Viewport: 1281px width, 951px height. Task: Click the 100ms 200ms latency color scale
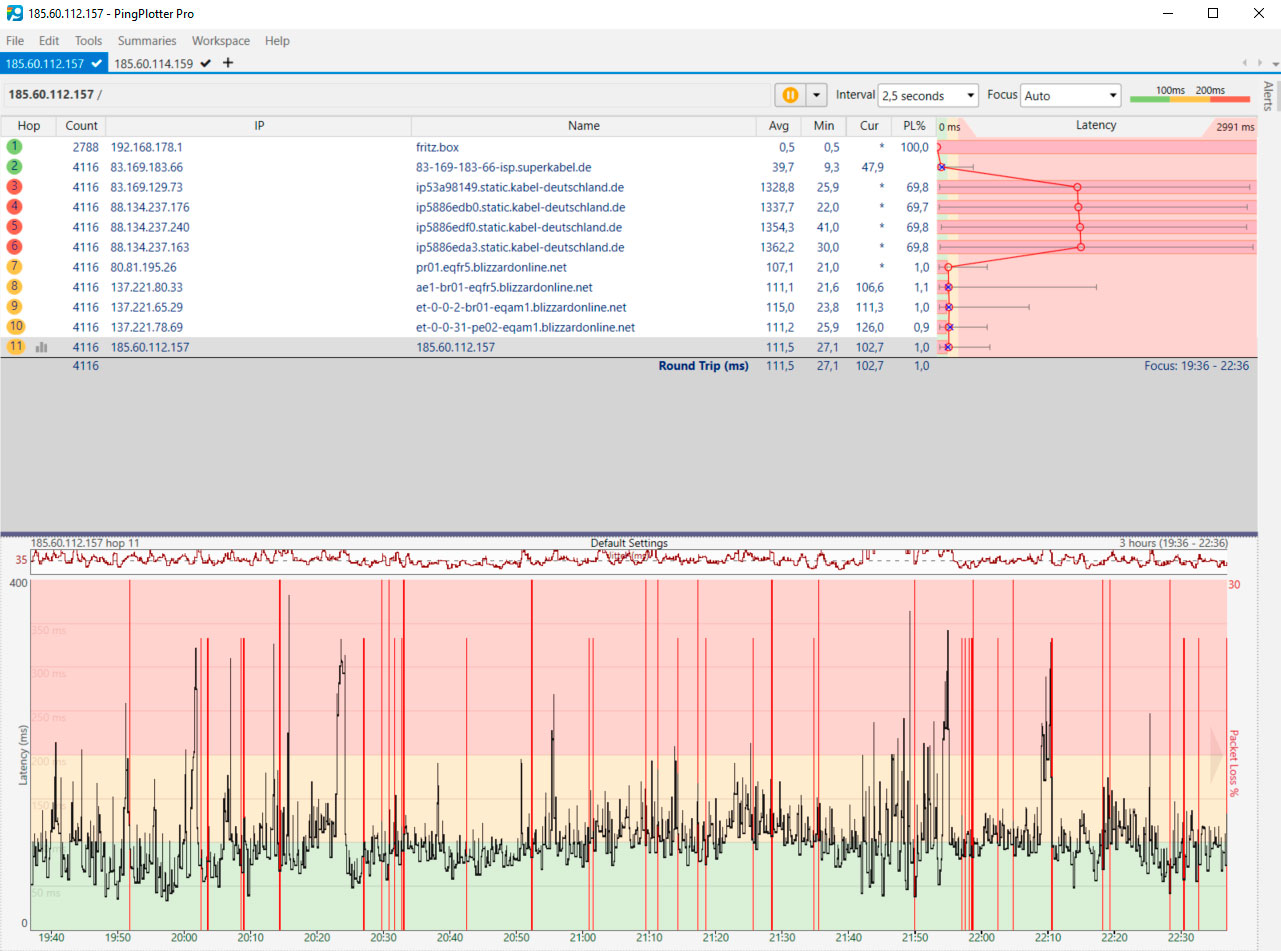(x=1190, y=94)
